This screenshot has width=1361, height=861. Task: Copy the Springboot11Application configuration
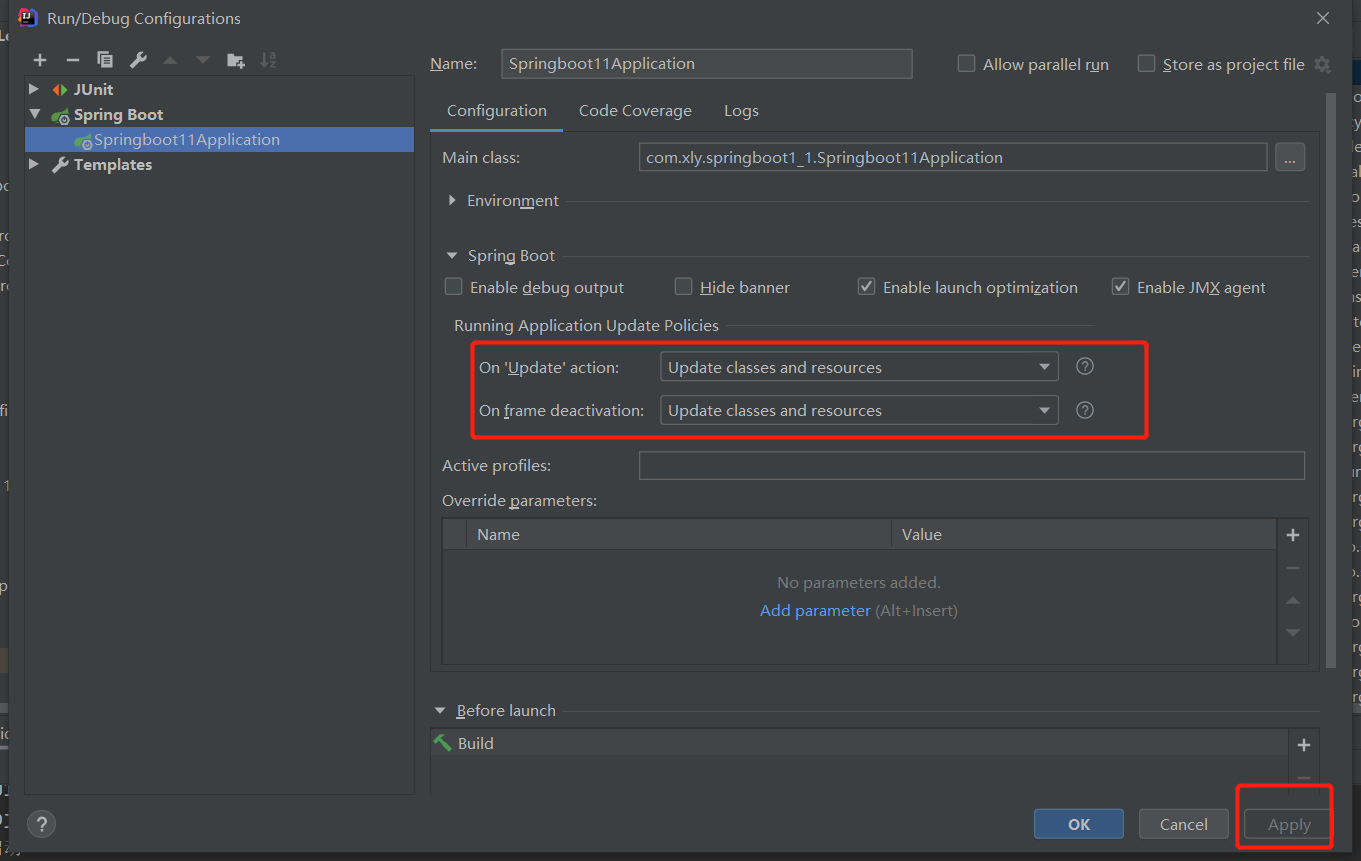(104, 59)
